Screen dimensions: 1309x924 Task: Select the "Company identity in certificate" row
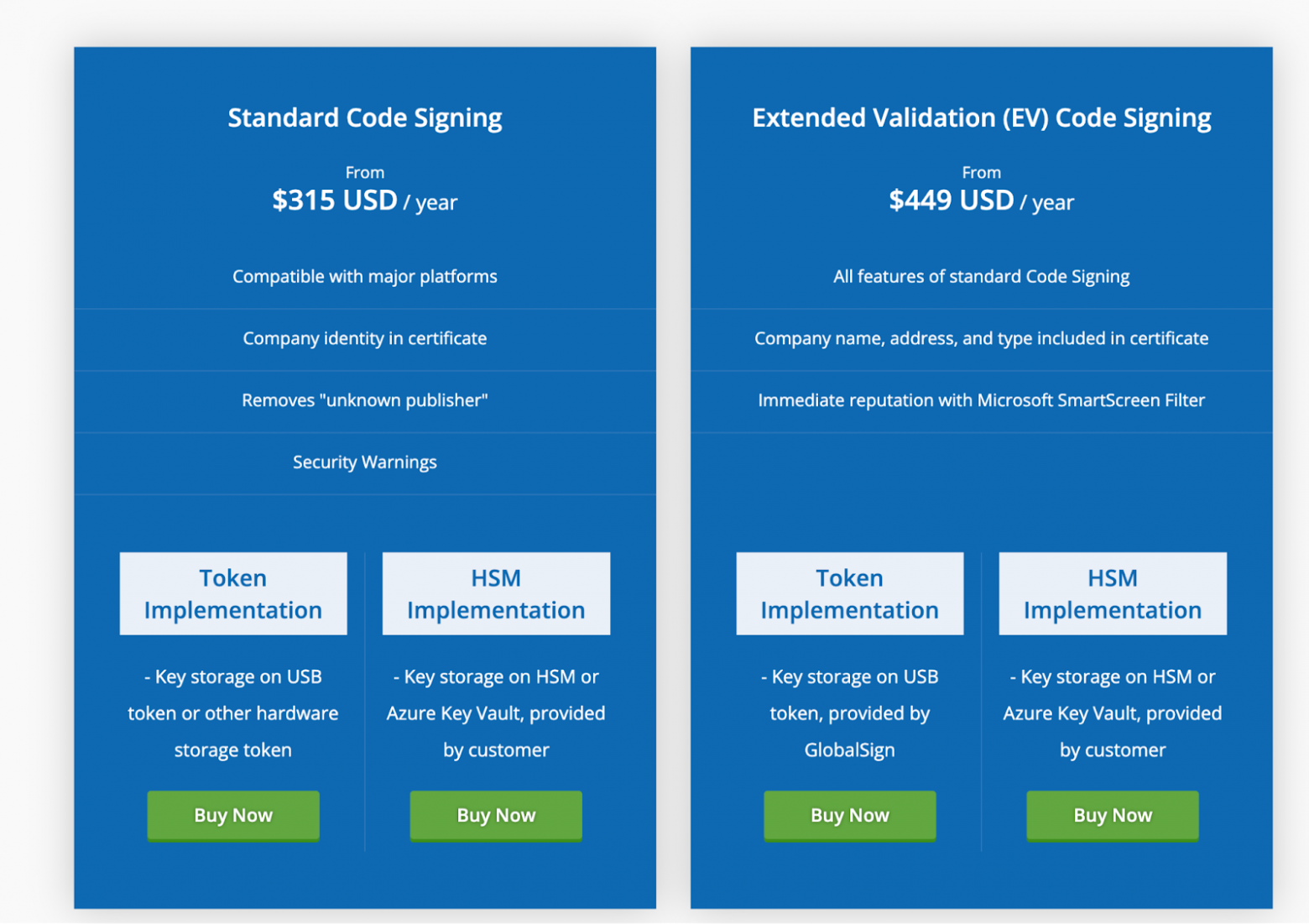point(365,338)
